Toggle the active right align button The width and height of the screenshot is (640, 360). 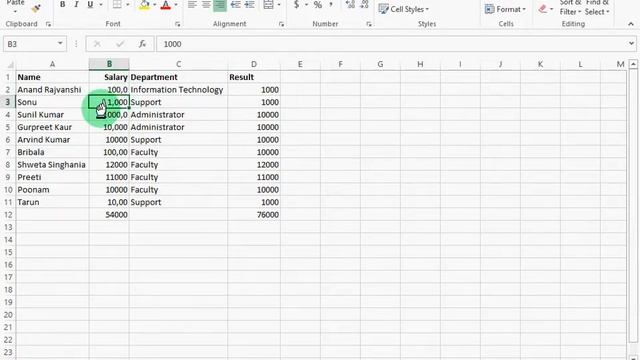coord(220,5)
